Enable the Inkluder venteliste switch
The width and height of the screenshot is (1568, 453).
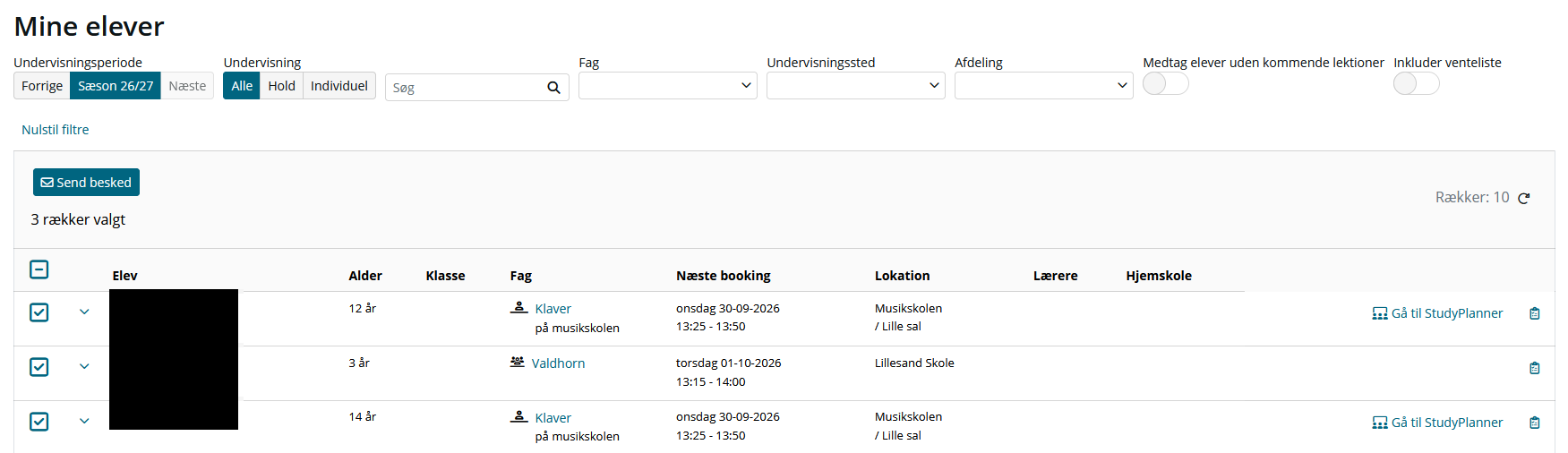tap(1416, 83)
